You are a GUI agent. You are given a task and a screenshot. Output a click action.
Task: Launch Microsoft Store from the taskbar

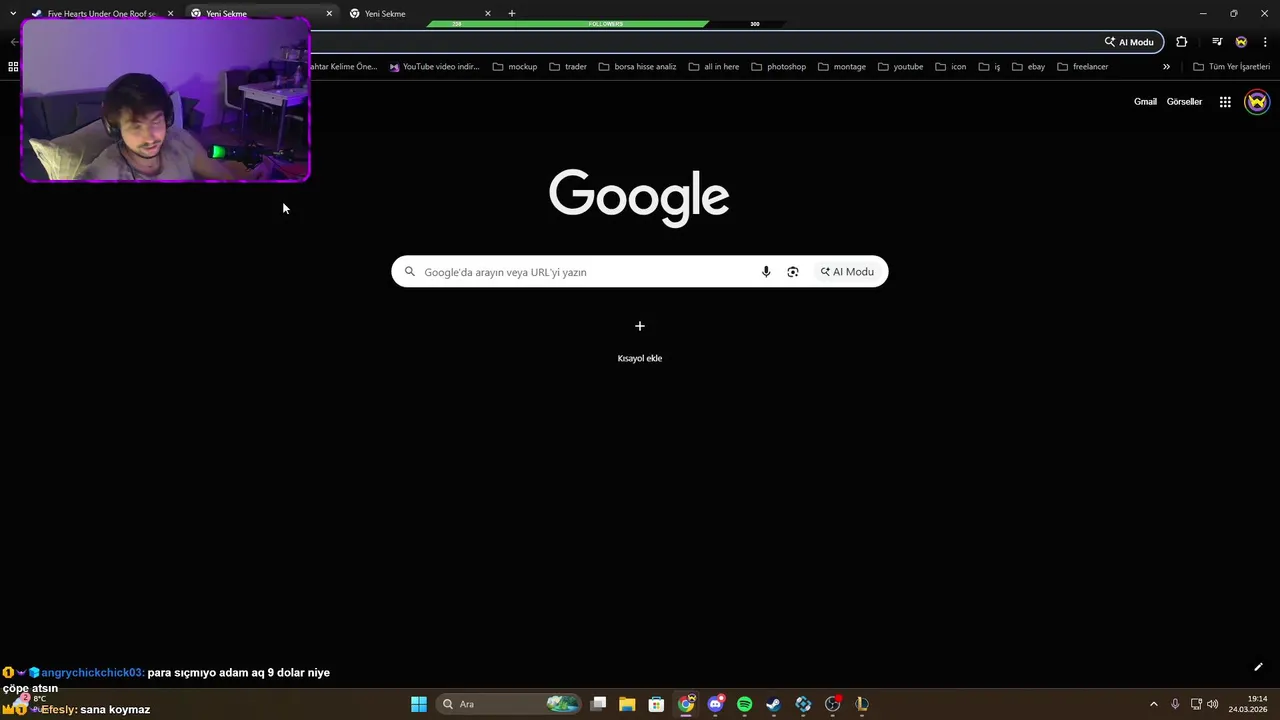click(x=656, y=704)
